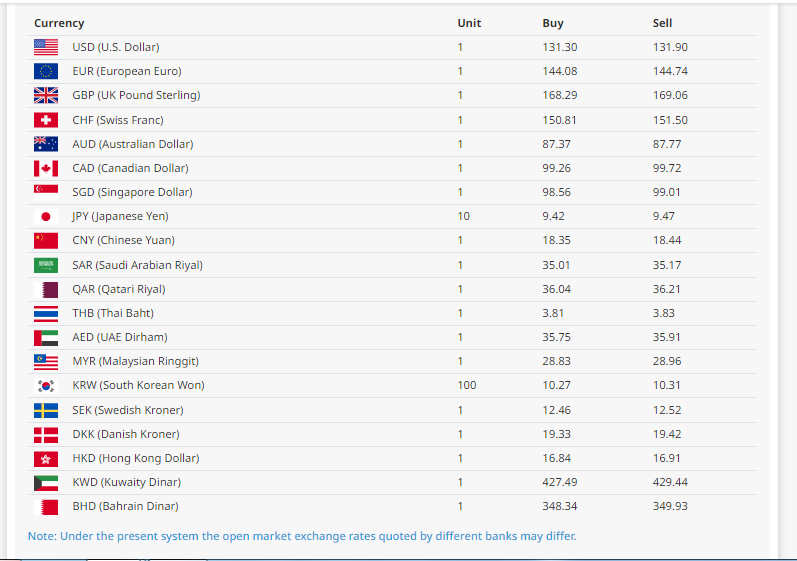The image size is (797, 561).
Task: Click the BHD sell rate 349.93
Action: click(670, 506)
